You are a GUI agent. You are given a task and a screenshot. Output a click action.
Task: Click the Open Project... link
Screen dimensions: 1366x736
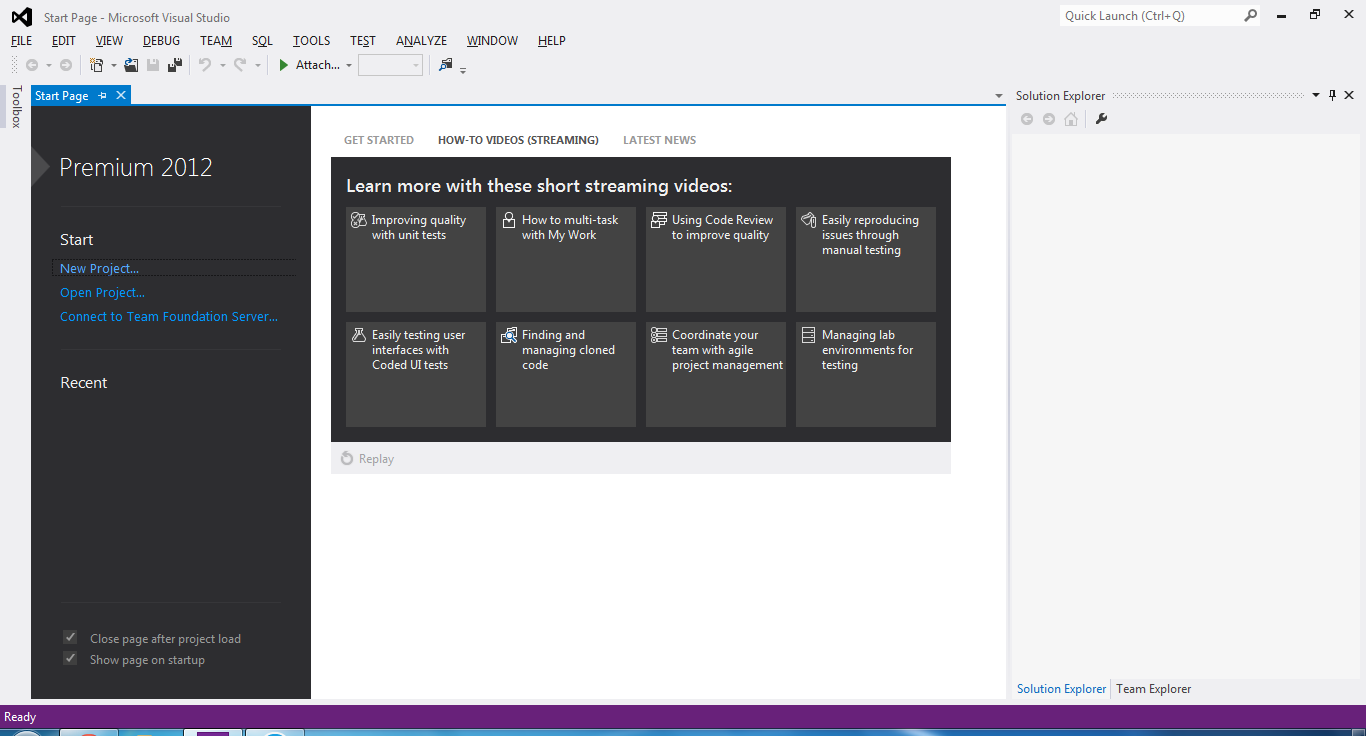(102, 292)
